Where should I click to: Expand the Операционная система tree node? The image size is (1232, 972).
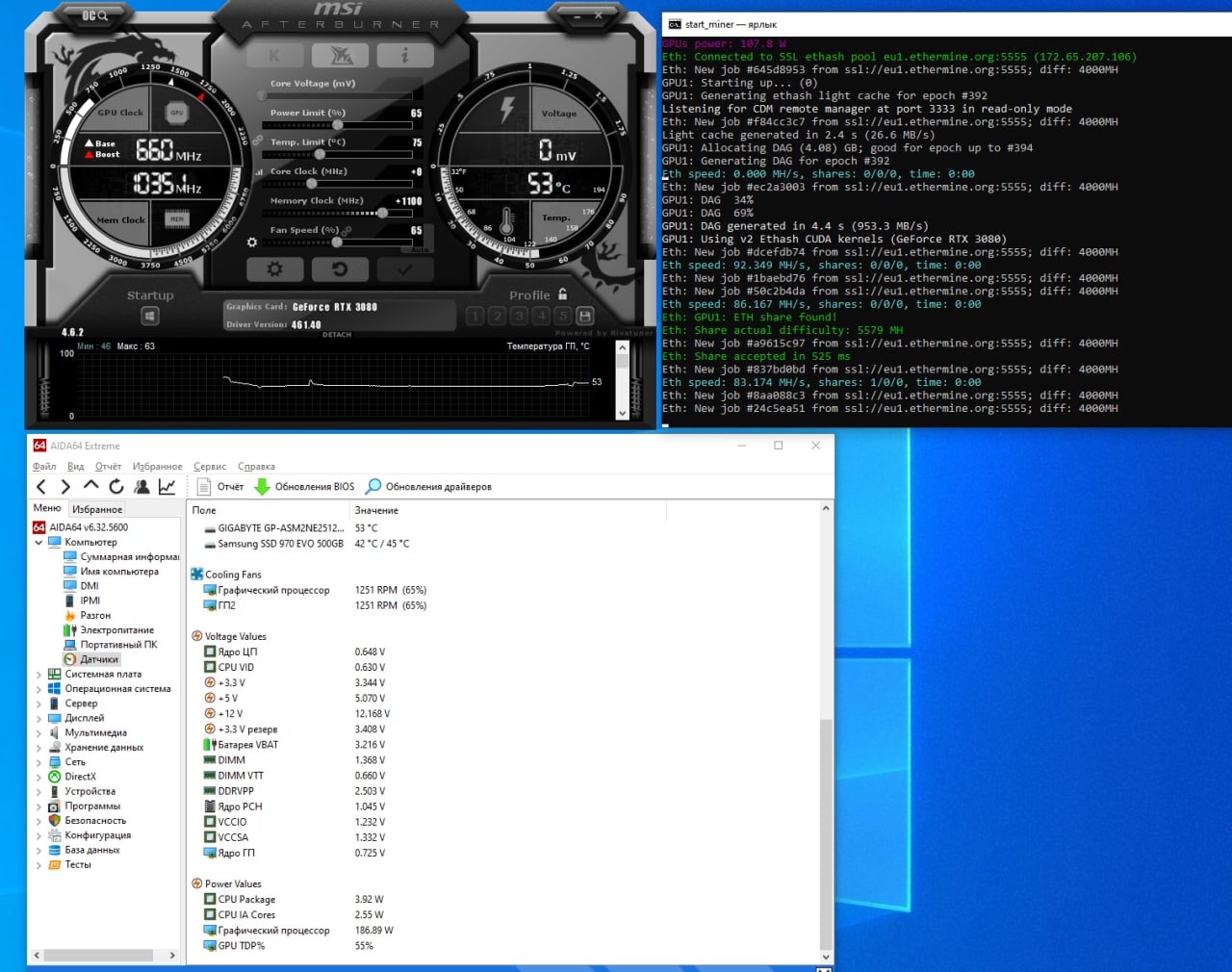(38, 689)
